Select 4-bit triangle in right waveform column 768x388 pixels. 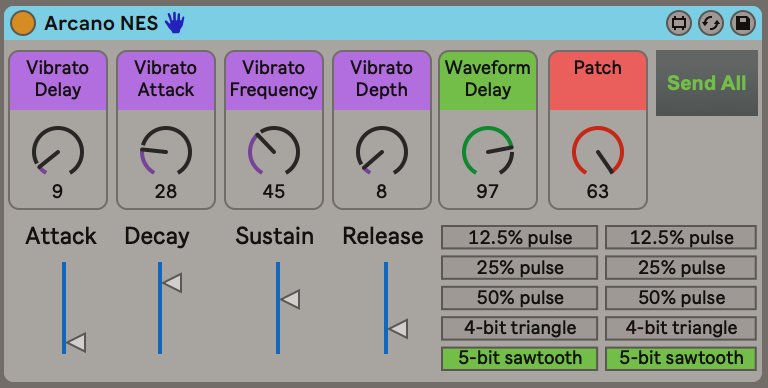tap(681, 328)
